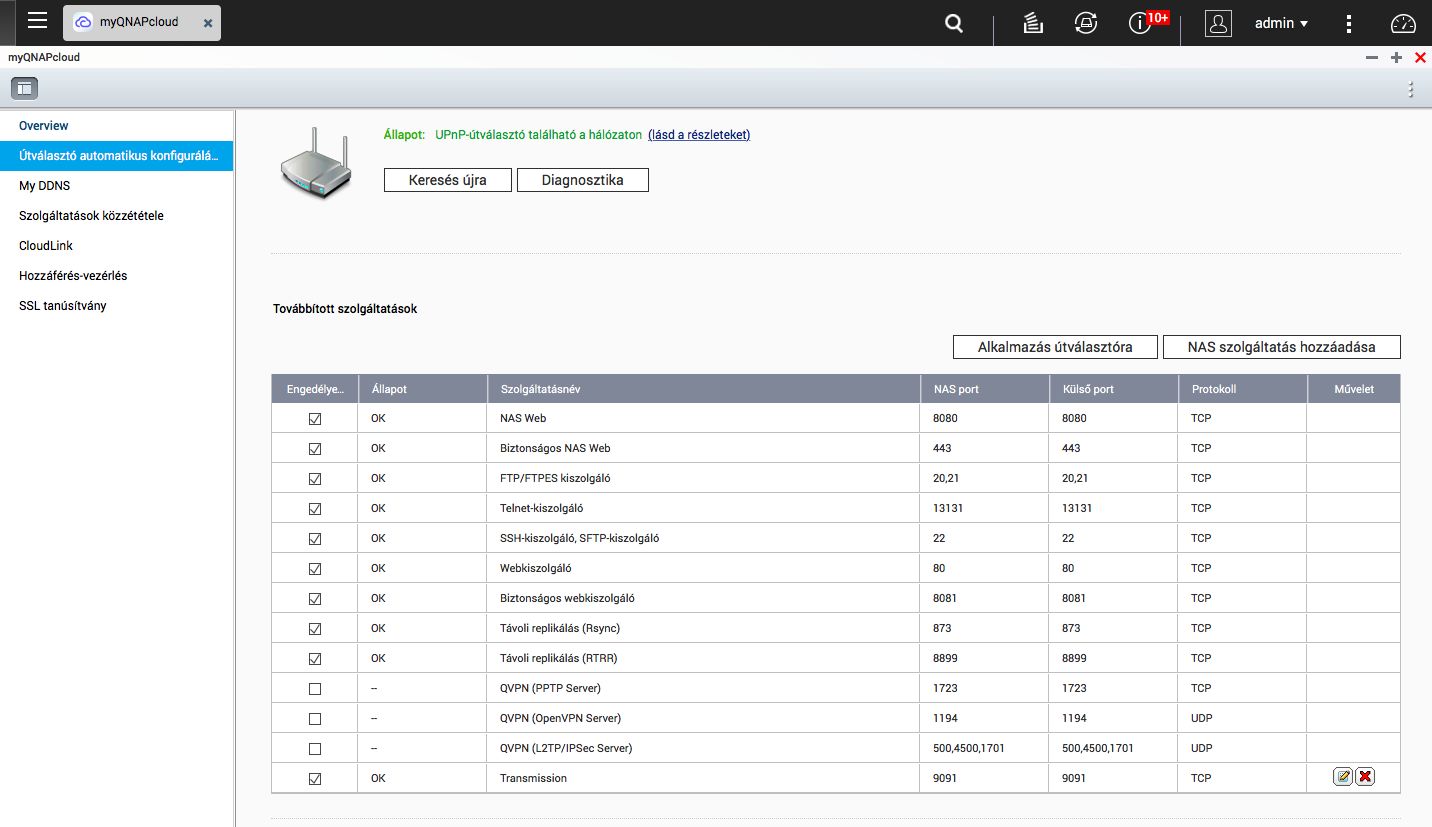
Task: Open the main hamburger menu
Action: tap(37, 21)
